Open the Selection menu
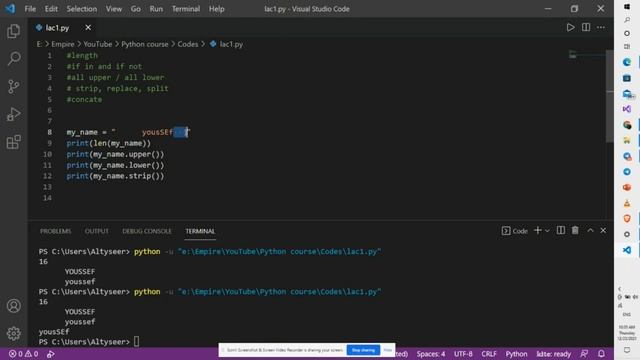 pos(82,9)
